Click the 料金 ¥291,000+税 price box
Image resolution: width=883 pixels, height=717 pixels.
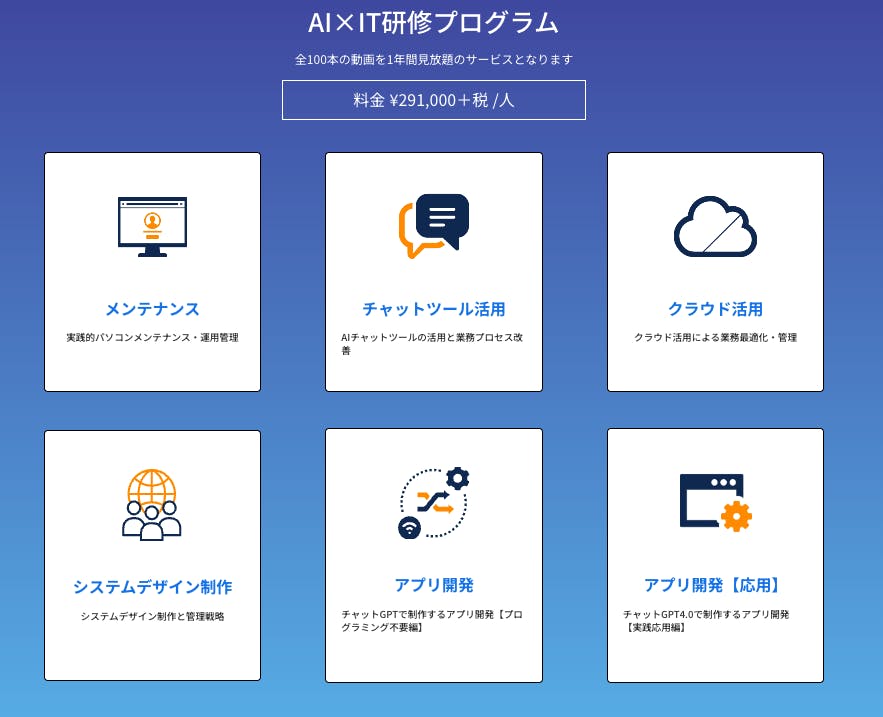point(434,100)
